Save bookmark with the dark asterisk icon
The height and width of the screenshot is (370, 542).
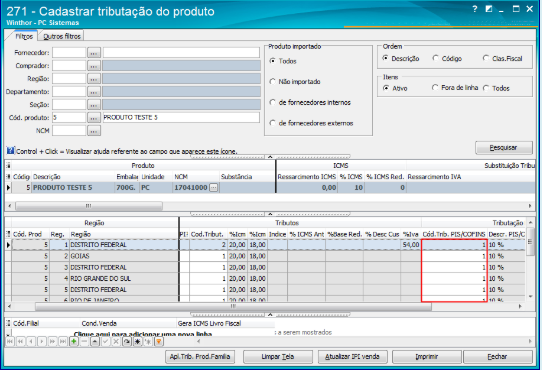[138, 342]
